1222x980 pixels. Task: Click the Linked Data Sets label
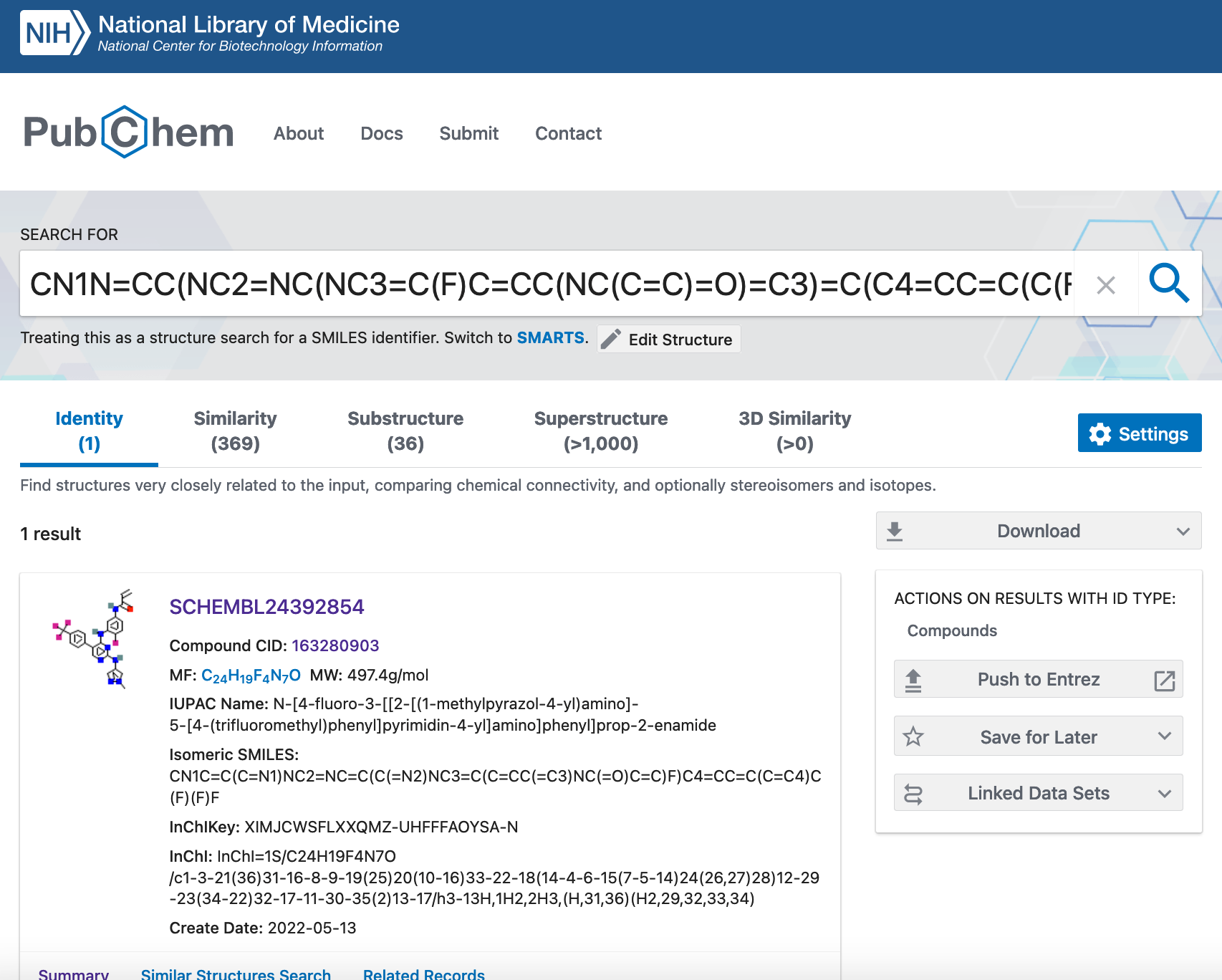(x=1039, y=793)
